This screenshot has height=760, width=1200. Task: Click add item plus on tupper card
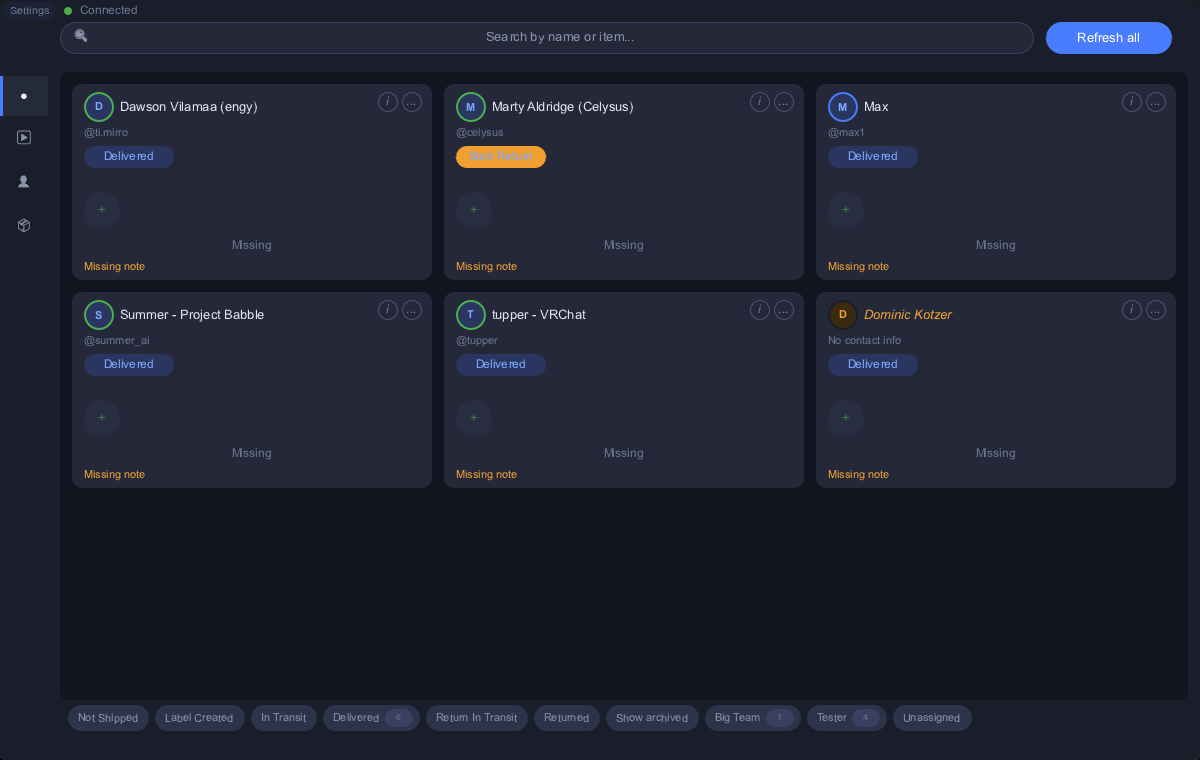(x=474, y=418)
